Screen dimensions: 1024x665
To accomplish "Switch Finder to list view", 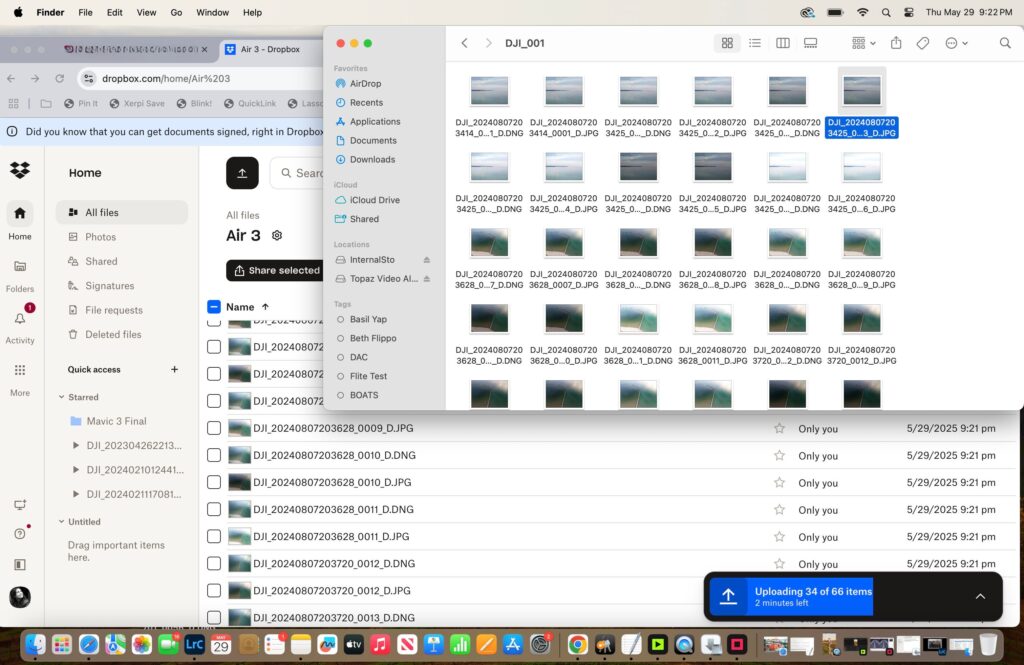I will [x=754, y=43].
